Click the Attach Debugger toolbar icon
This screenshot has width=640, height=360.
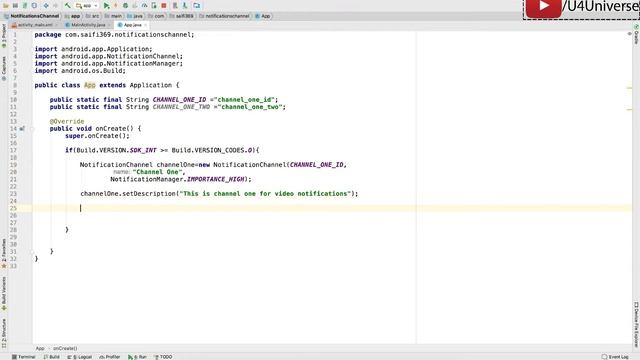pyautogui.click(x=154, y=6)
